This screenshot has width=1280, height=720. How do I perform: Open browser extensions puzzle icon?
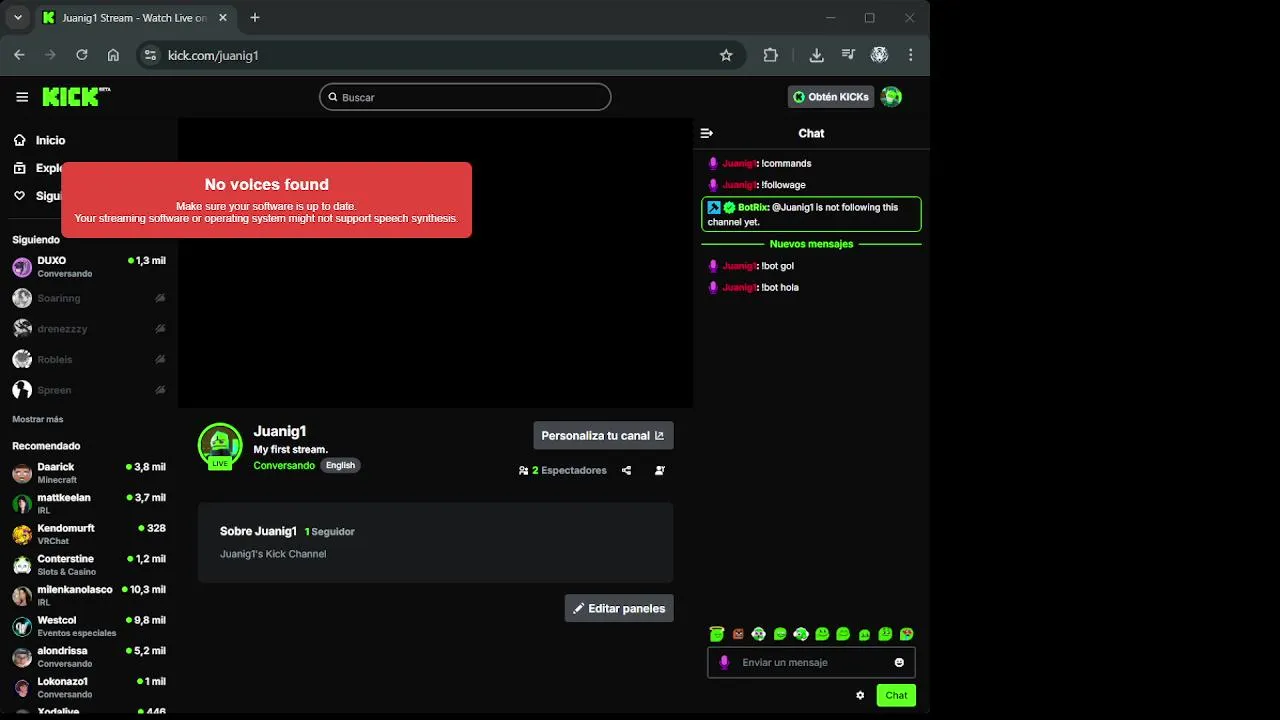(x=770, y=55)
